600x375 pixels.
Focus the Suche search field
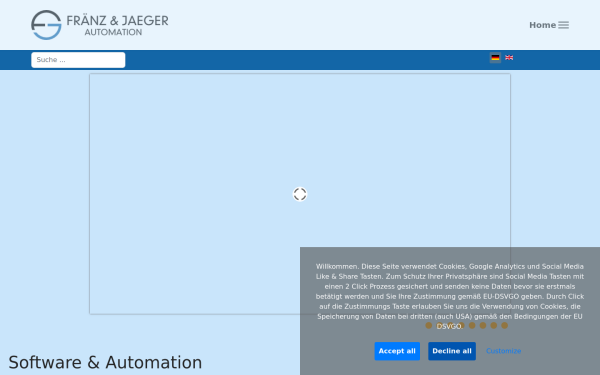pyautogui.click(x=78, y=60)
